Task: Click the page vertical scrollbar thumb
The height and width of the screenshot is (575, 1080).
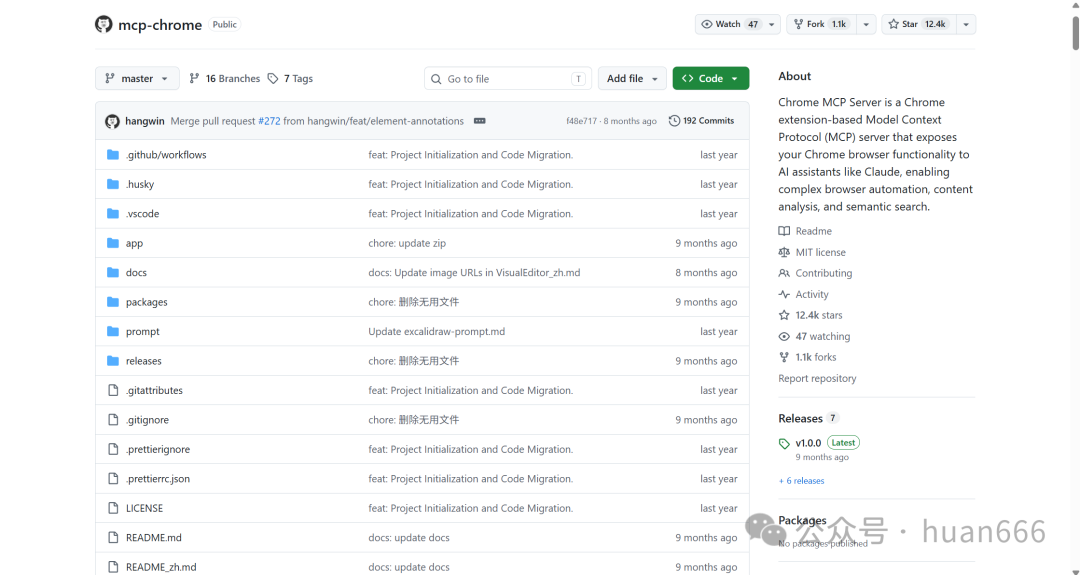Action: [1075, 33]
